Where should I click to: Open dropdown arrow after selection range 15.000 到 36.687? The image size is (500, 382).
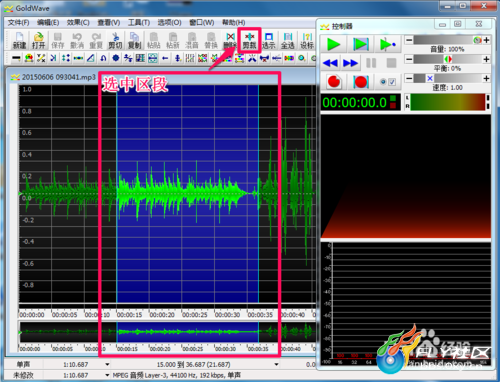pyautogui.click(x=276, y=364)
